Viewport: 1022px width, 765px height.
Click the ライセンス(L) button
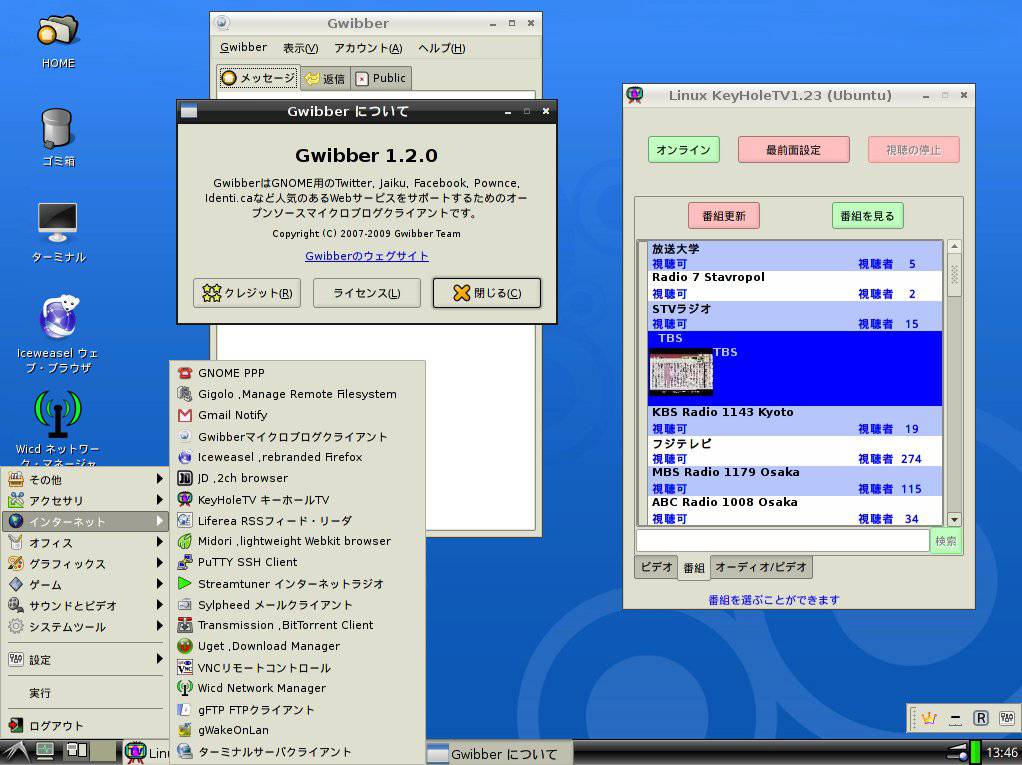367,293
